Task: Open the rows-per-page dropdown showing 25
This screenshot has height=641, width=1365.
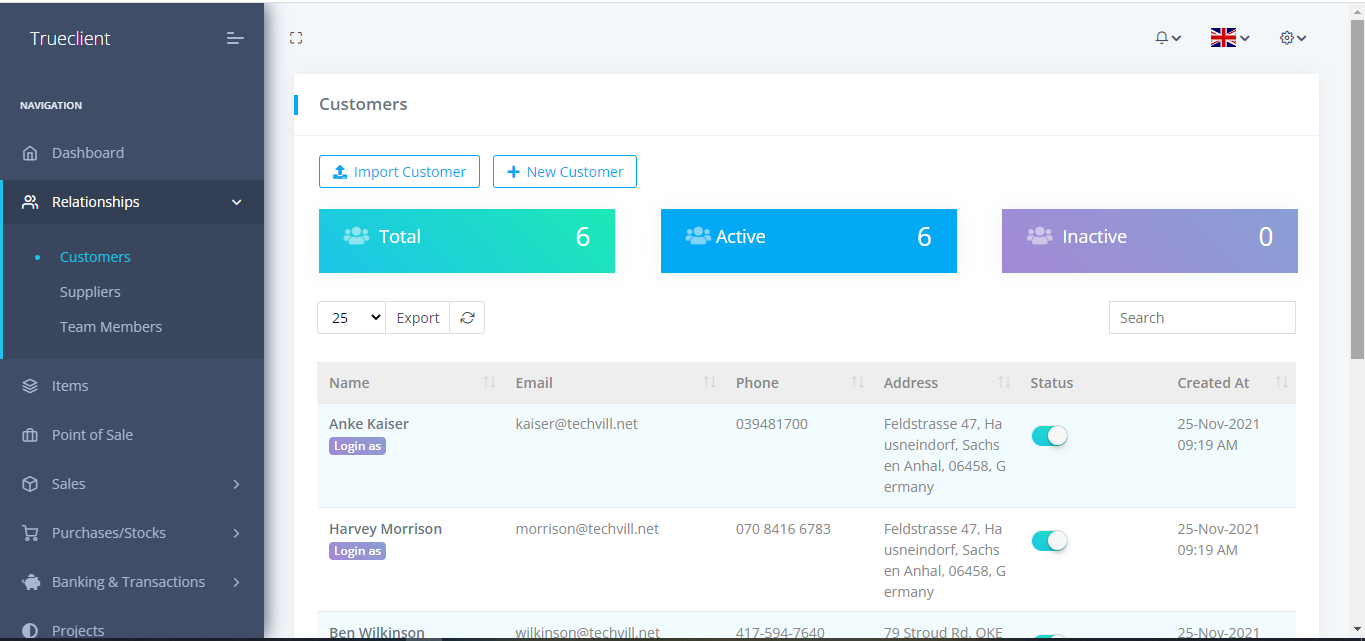Action: (351, 318)
